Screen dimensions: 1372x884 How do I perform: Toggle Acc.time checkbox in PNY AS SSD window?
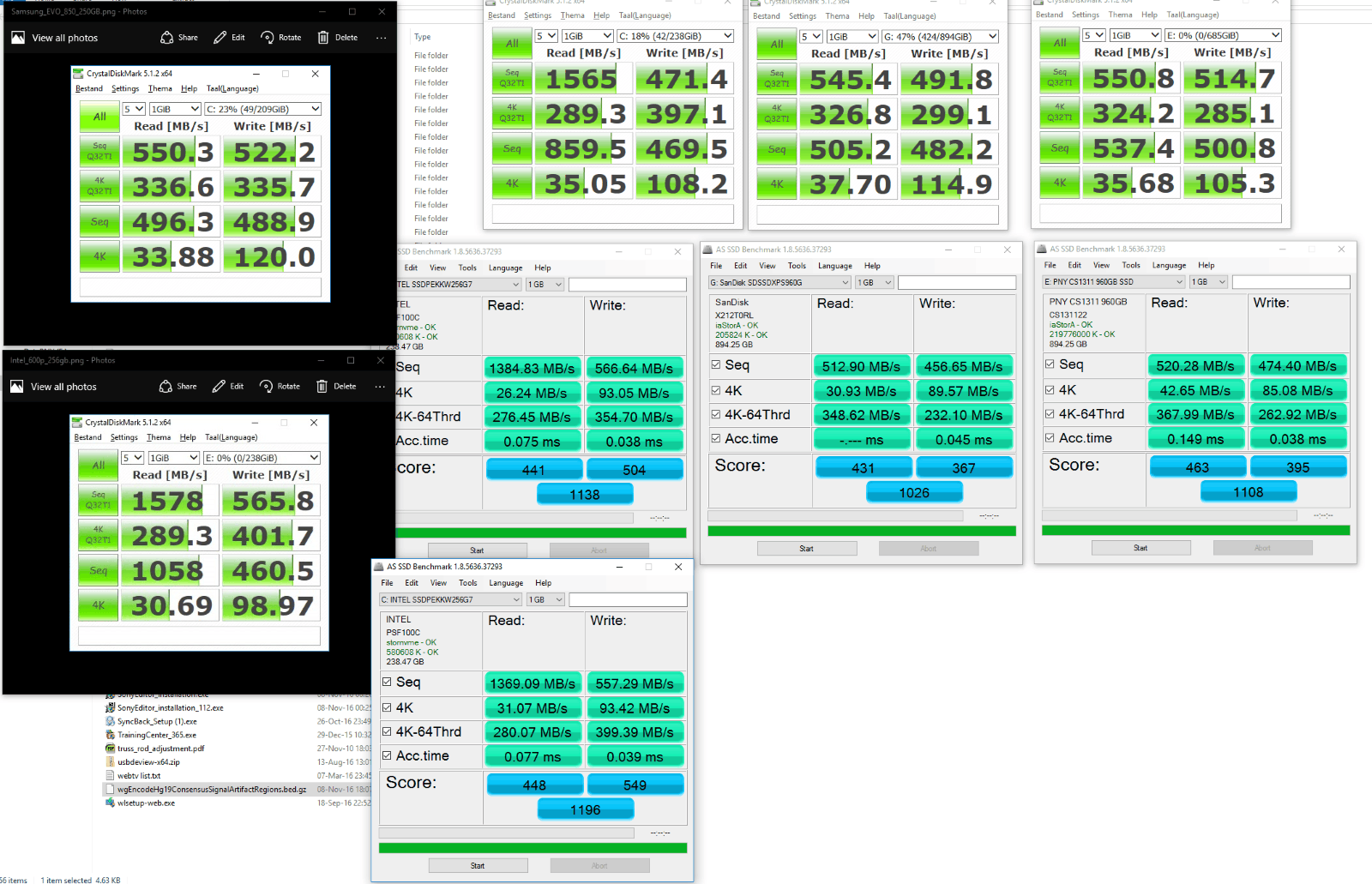[1050, 437]
